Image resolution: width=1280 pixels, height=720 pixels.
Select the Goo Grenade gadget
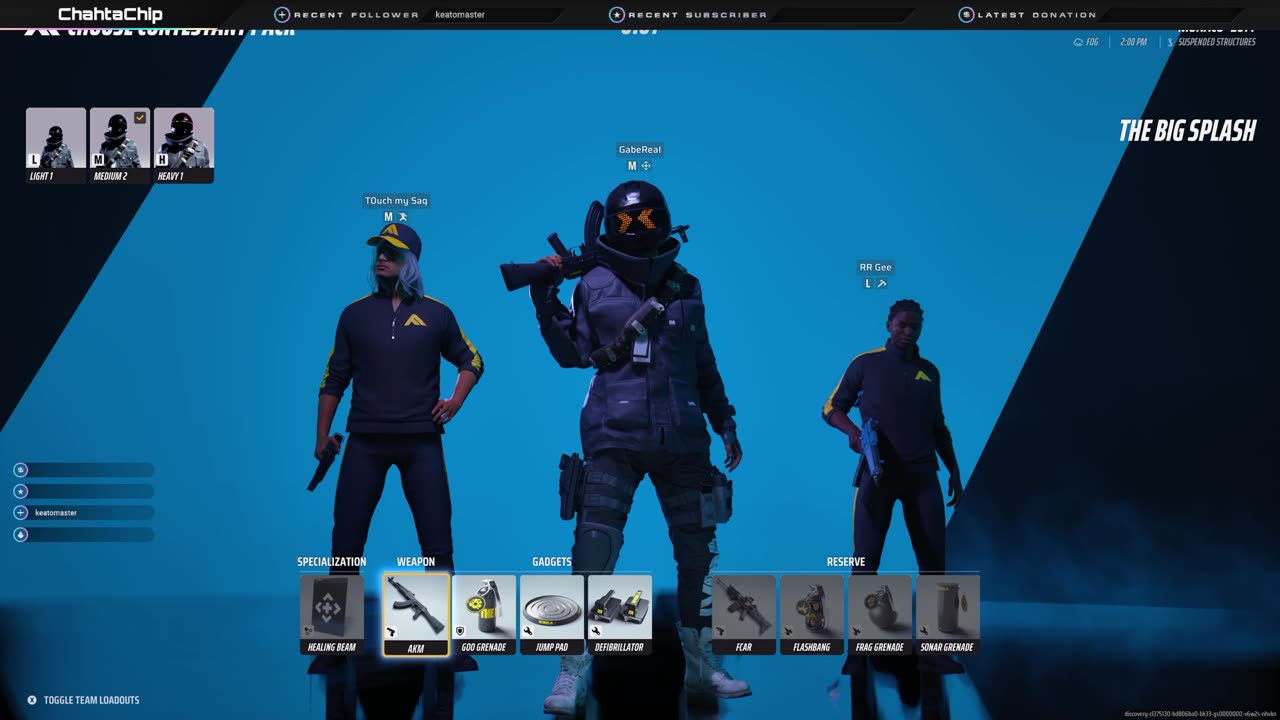(x=484, y=614)
